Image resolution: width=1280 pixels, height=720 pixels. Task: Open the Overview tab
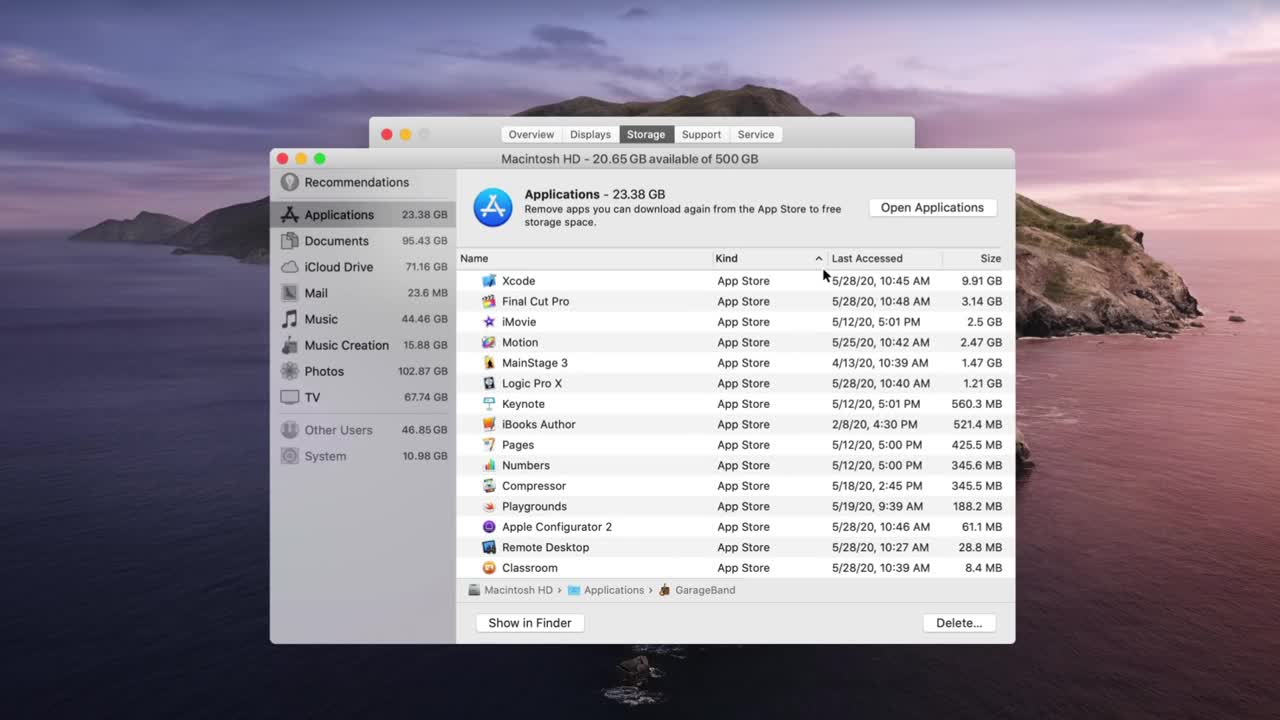coord(531,134)
